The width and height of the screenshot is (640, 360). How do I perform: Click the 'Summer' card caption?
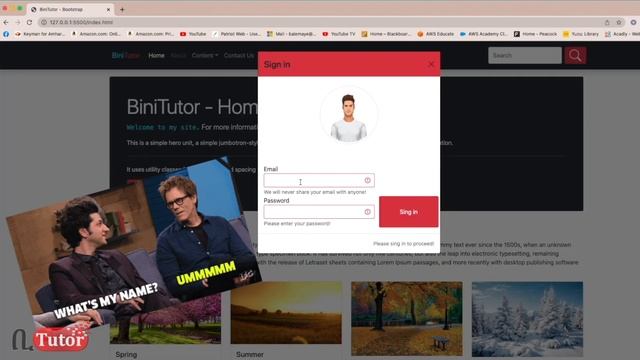[x=249, y=354]
